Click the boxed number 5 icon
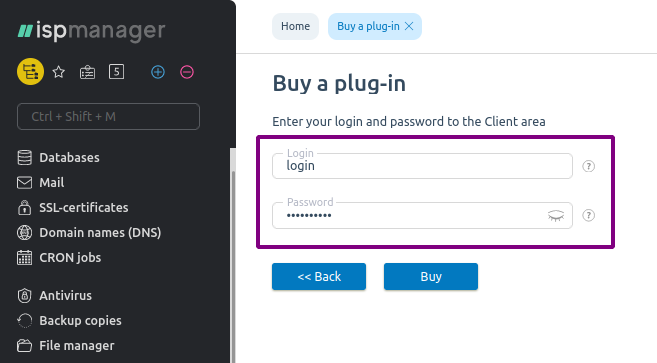Image resolution: width=657 pixels, height=363 pixels. (116, 72)
